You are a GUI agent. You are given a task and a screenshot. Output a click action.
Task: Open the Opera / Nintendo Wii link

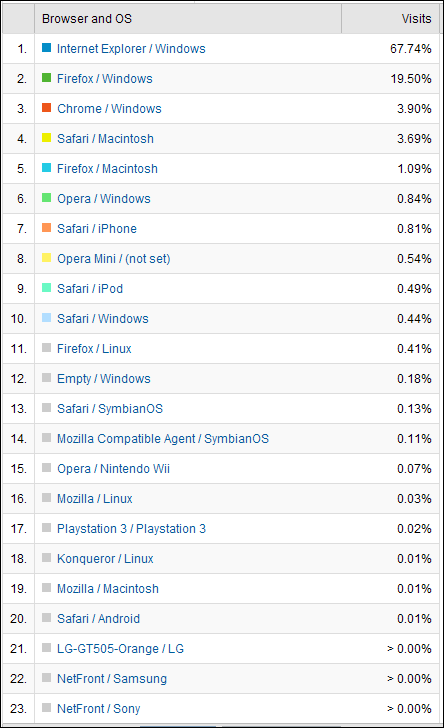113,469
